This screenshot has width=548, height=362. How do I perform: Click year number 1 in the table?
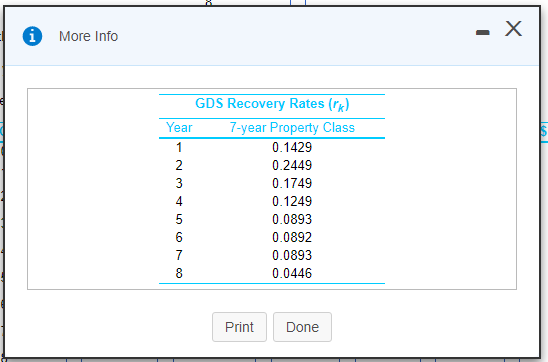coord(179,147)
